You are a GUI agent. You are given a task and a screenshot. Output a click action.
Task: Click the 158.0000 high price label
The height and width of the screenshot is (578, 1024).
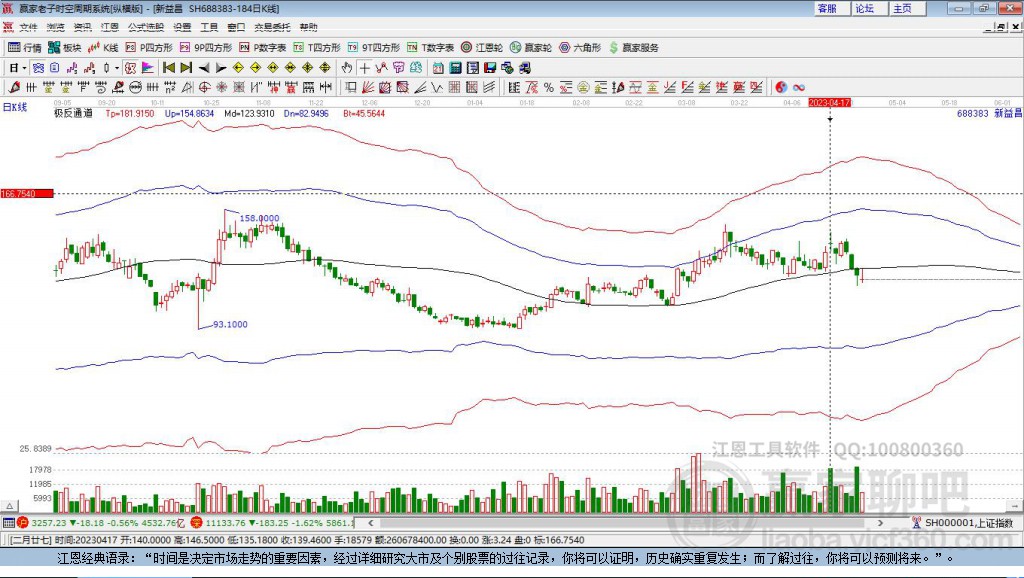(x=259, y=218)
